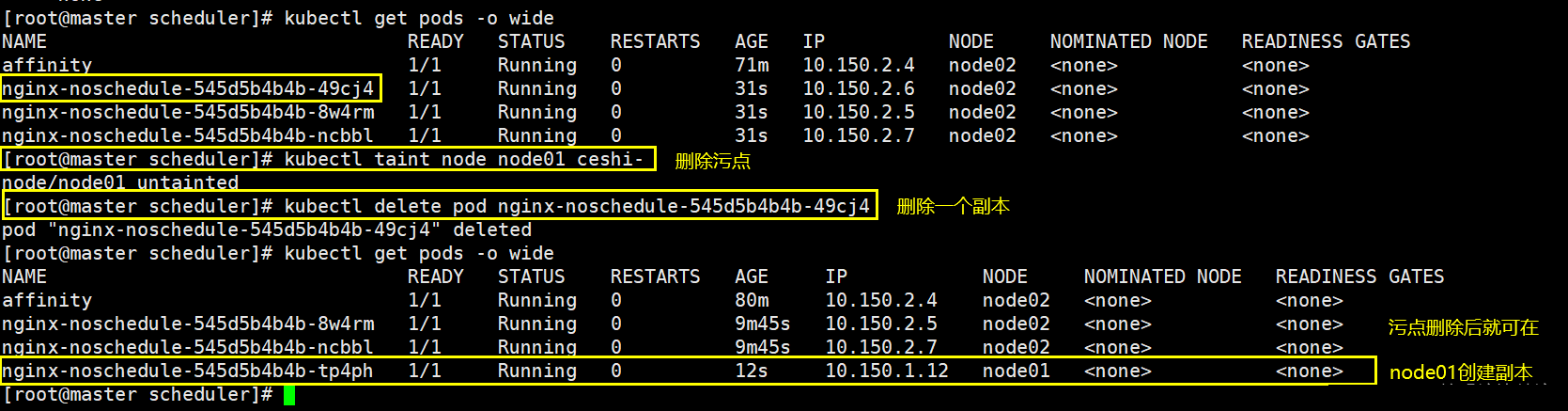The height and width of the screenshot is (411, 1568).
Task: Click the kubectl delete pod command line
Action: click(440, 206)
